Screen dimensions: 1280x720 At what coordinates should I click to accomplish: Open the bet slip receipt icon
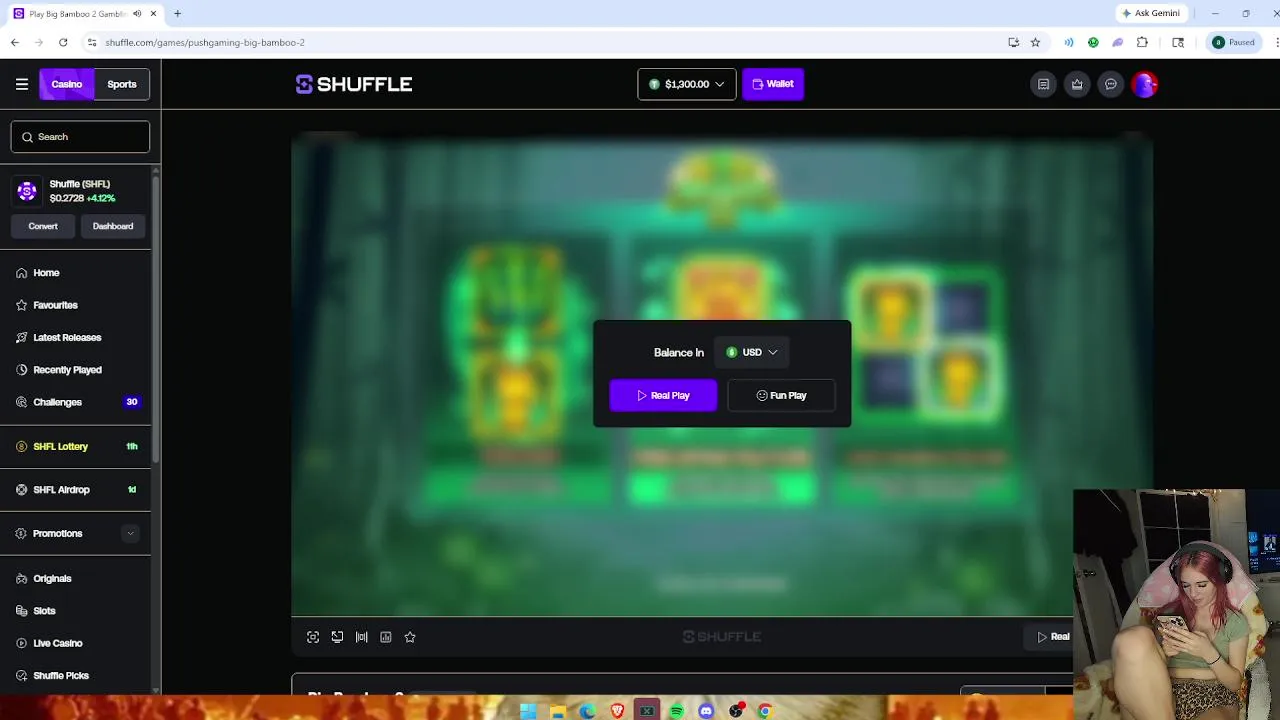1043,84
